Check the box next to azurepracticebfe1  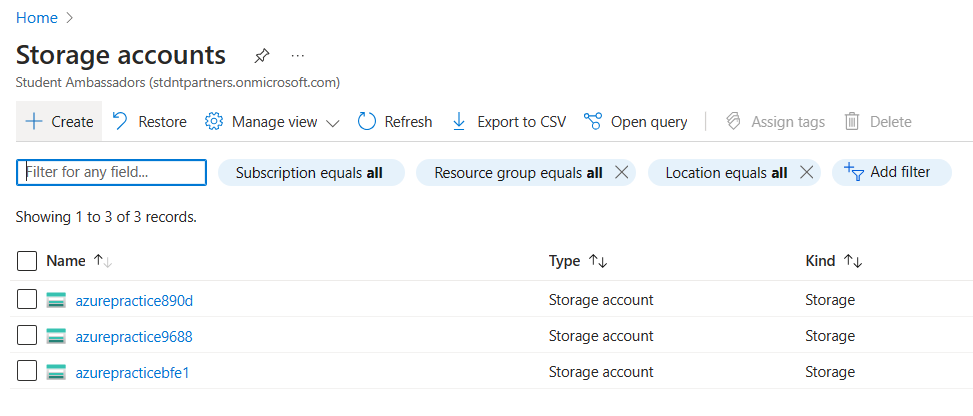tap(27, 372)
